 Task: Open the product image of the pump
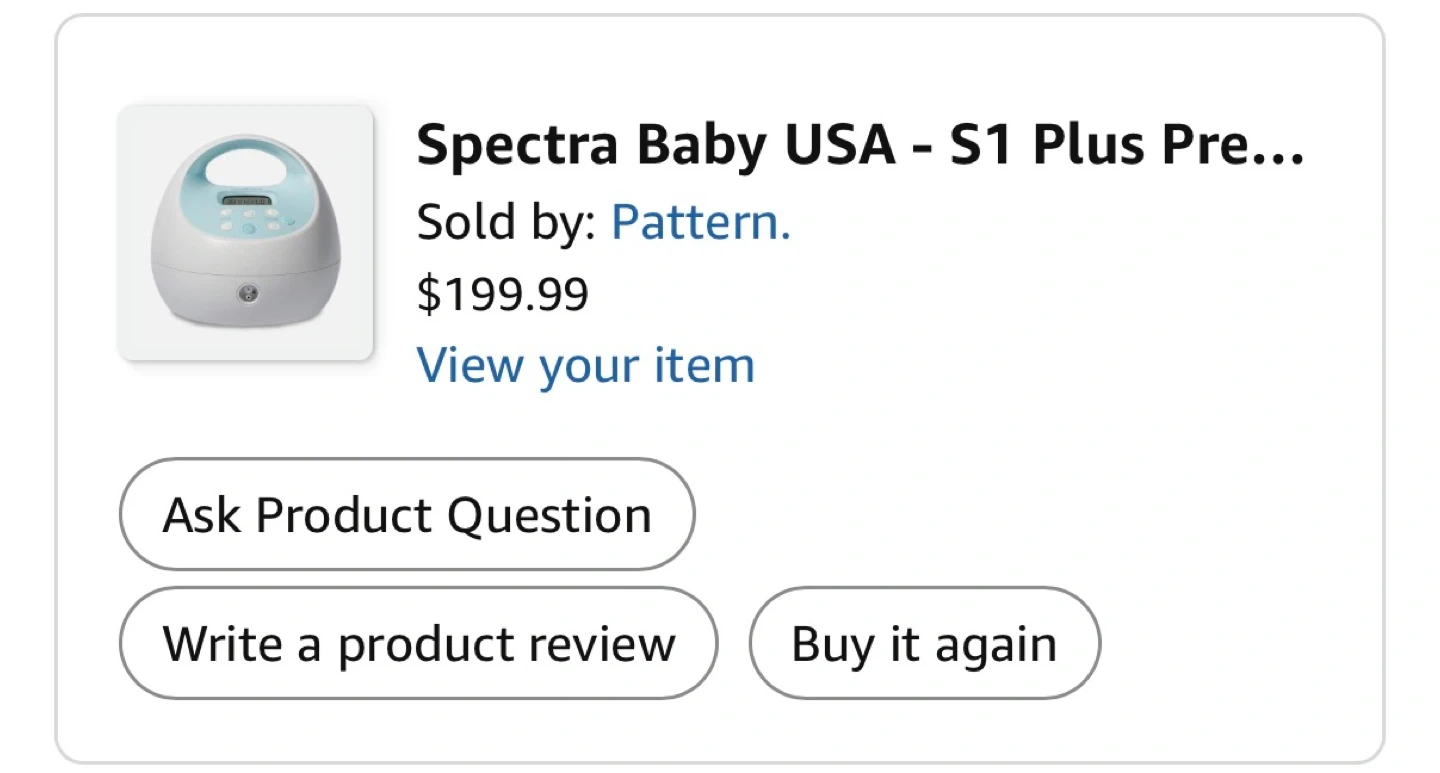(x=245, y=233)
